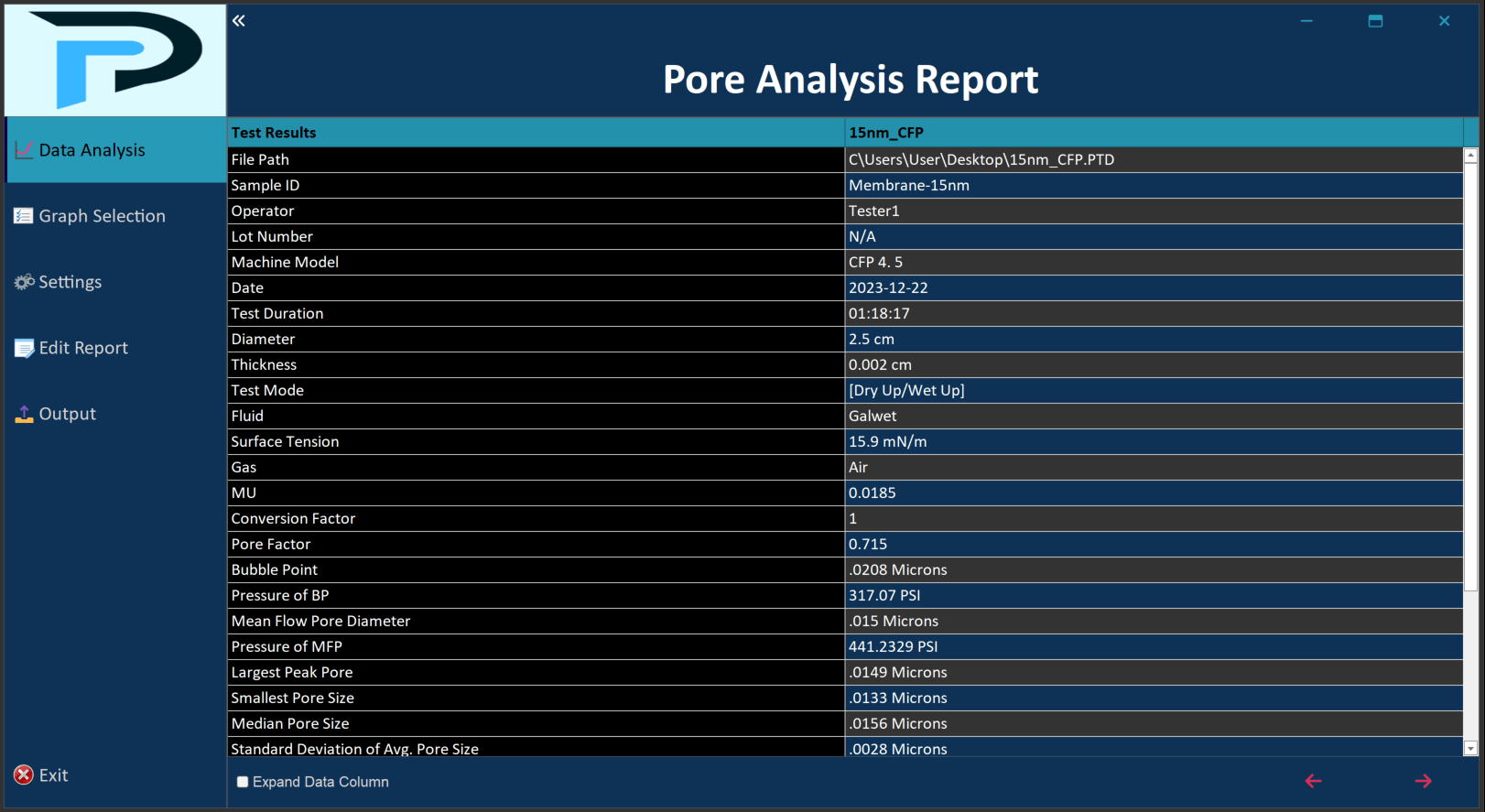The width and height of the screenshot is (1485, 812).
Task: Go to previous page with left red arrow
Action: pos(1313,781)
